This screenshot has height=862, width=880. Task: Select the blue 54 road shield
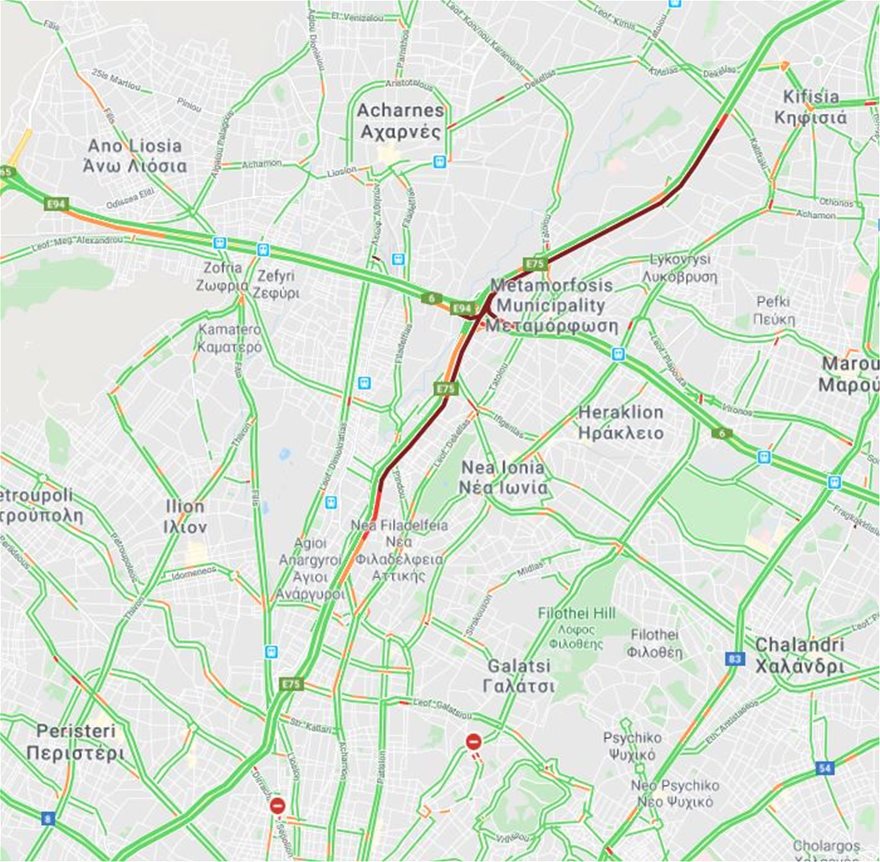pyautogui.click(x=824, y=768)
